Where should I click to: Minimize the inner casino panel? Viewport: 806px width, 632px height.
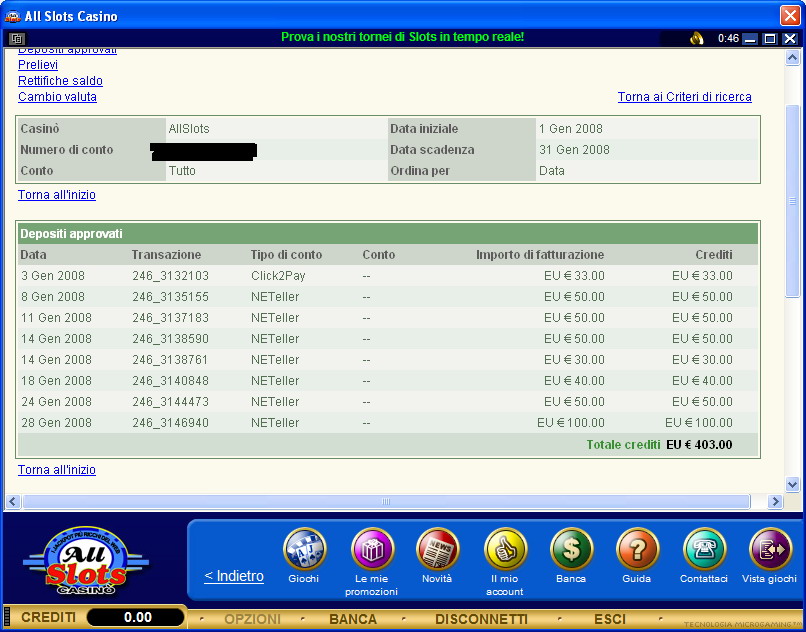click(750, 39)
